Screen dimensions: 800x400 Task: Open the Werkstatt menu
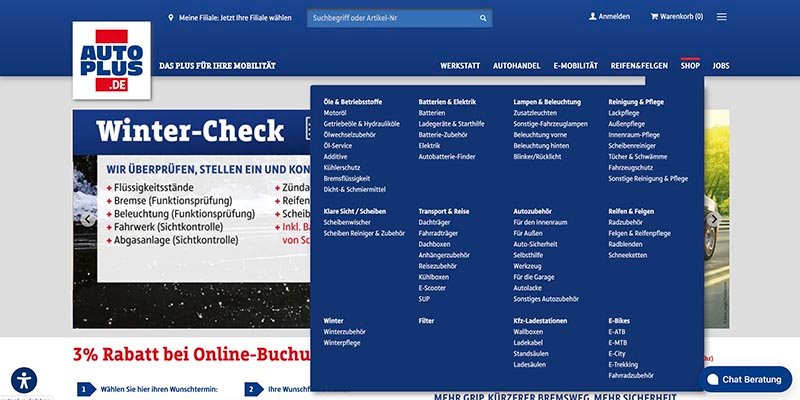(x=460, y=65)
